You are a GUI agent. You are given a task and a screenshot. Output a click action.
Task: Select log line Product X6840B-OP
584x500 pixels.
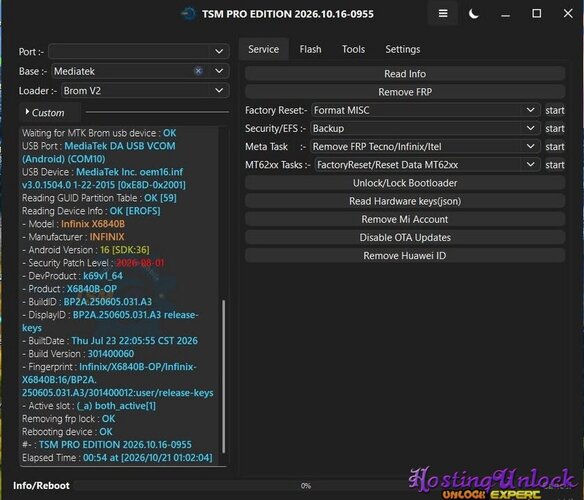69,289
